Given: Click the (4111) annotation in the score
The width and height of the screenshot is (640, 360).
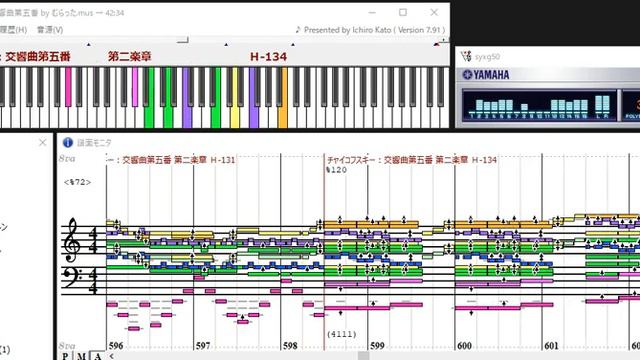Looking at the screenshot, I should 342,334.
